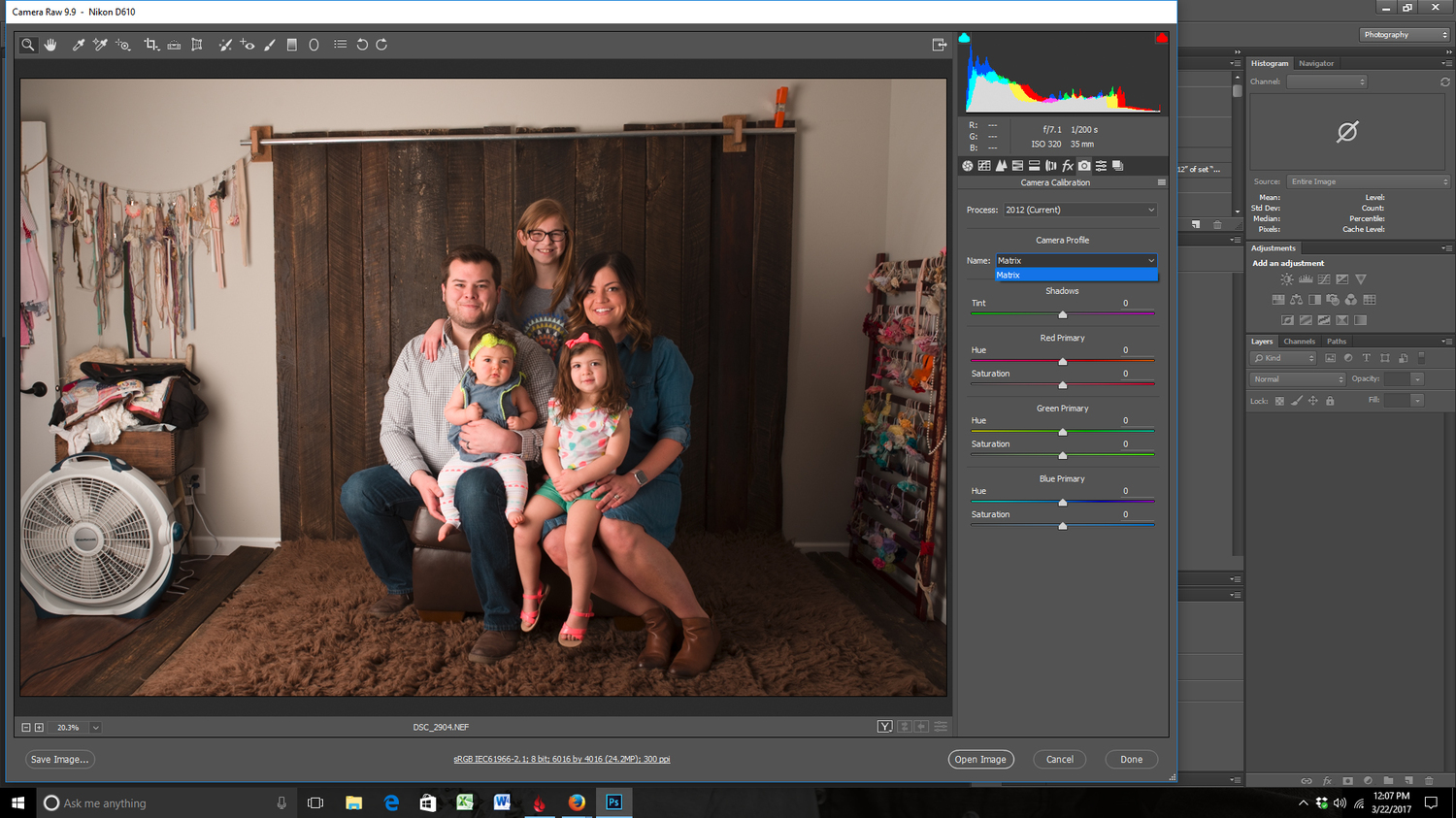Viewport: 1456px width, 818px height.
Task: Select the Radial Filter tool
Action: 314,45
